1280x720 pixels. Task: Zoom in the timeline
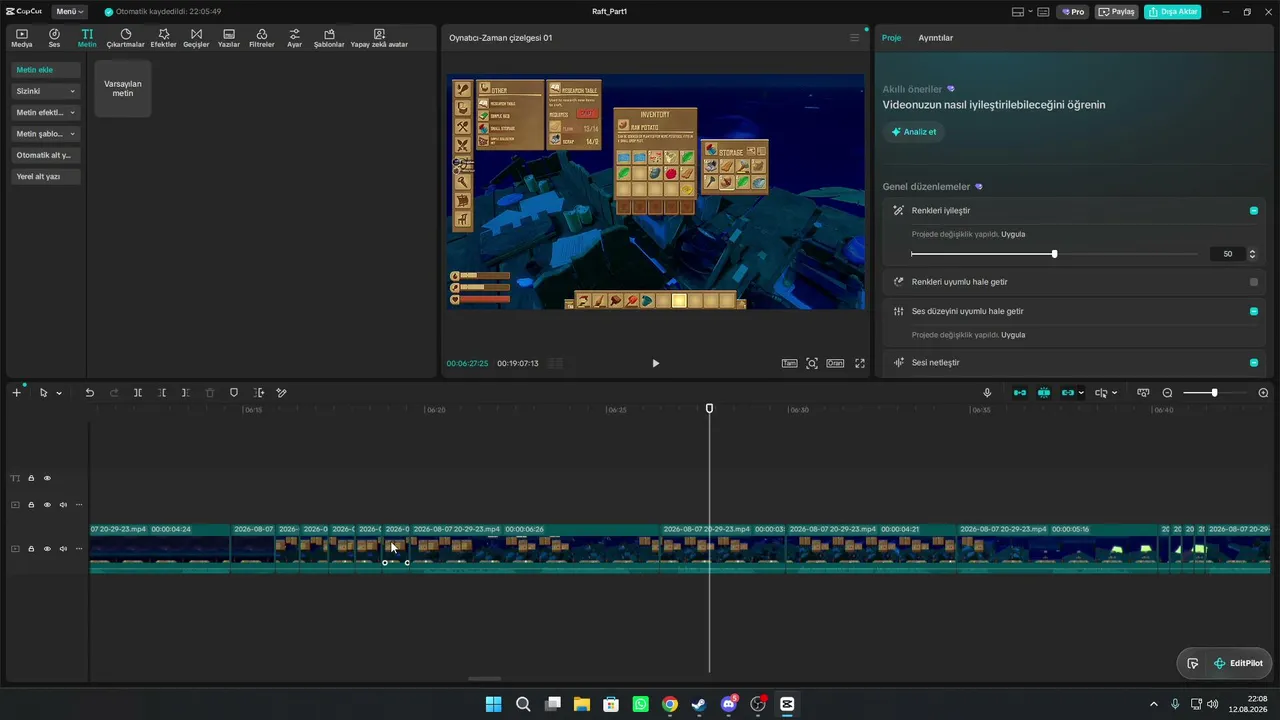[1263, 393]
